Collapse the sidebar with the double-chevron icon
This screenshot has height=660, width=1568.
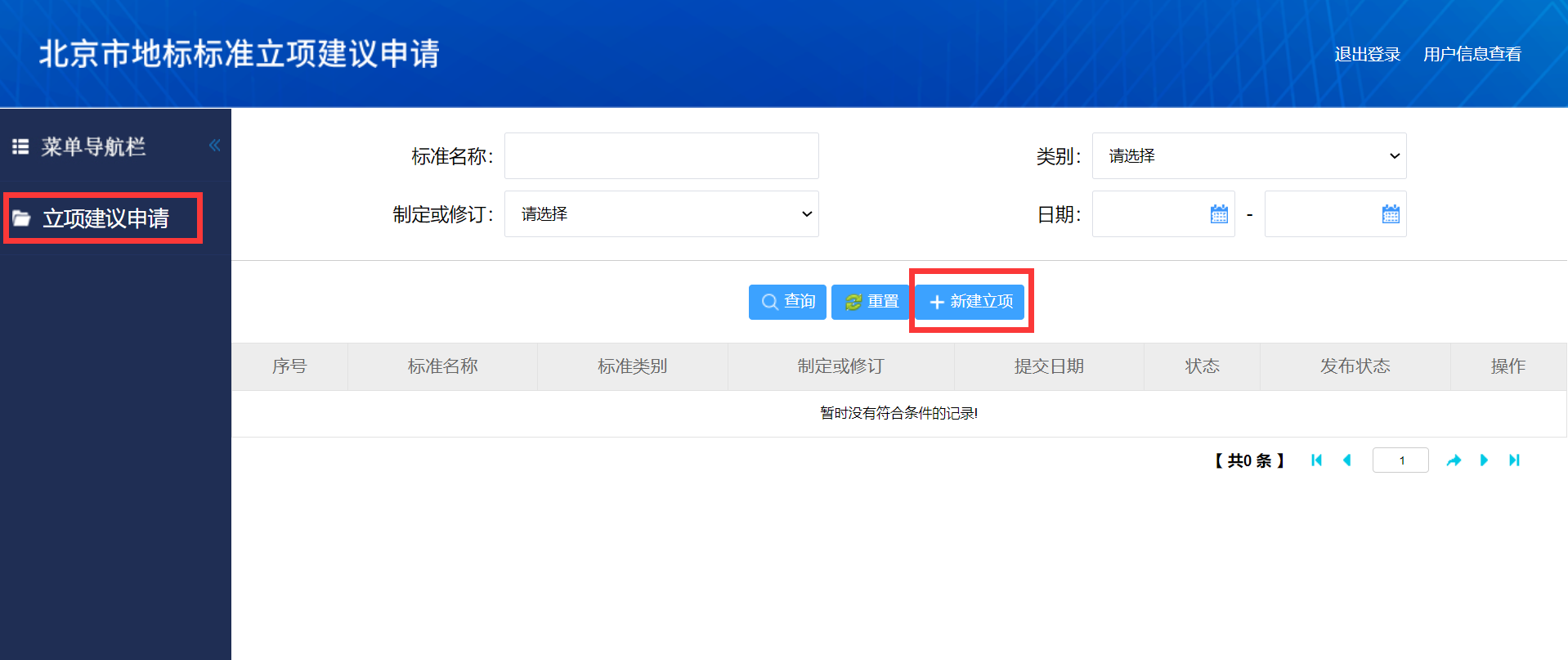coord(214,146)
